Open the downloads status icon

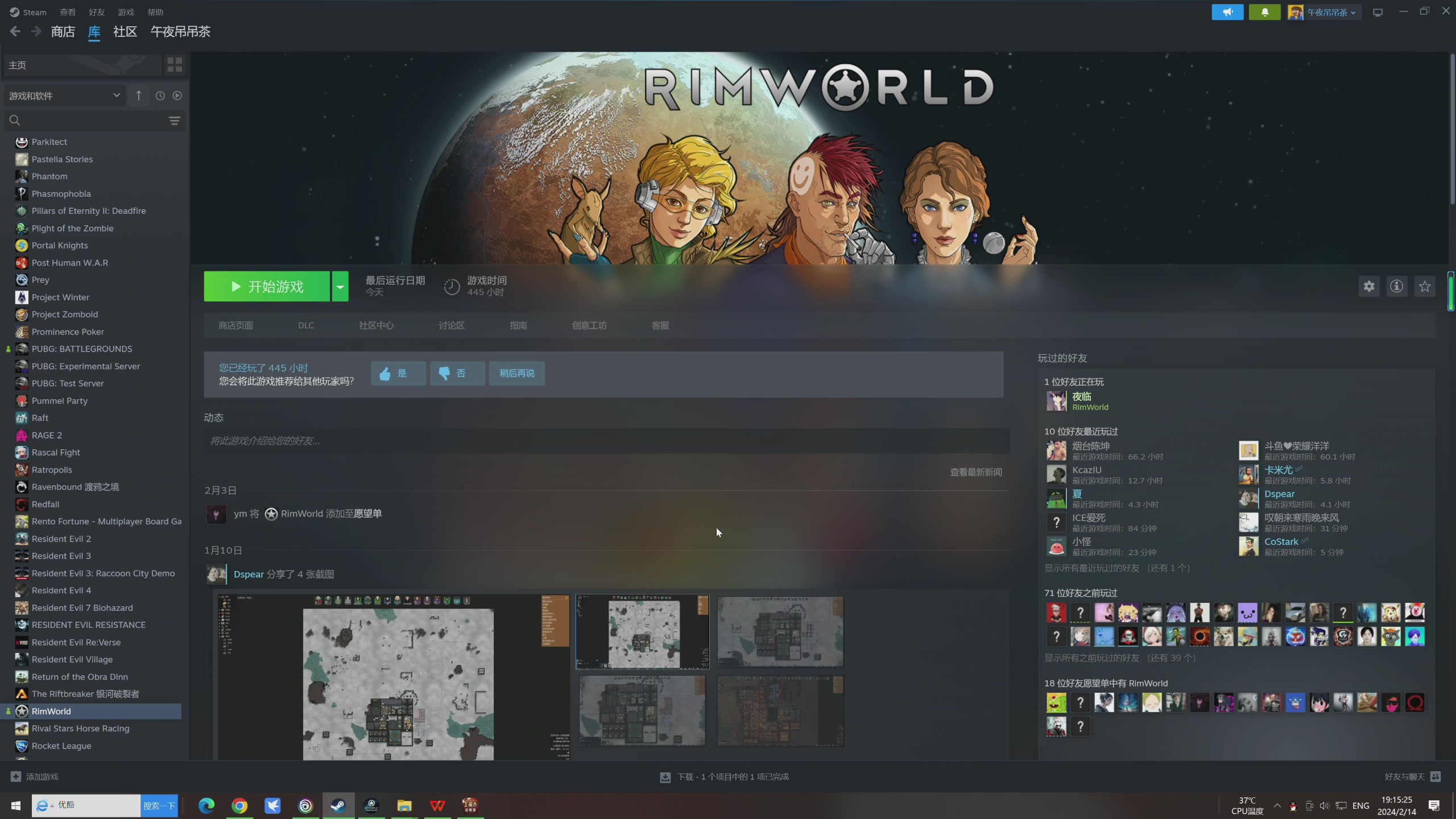pyautogui.click(x=665, y=777)
